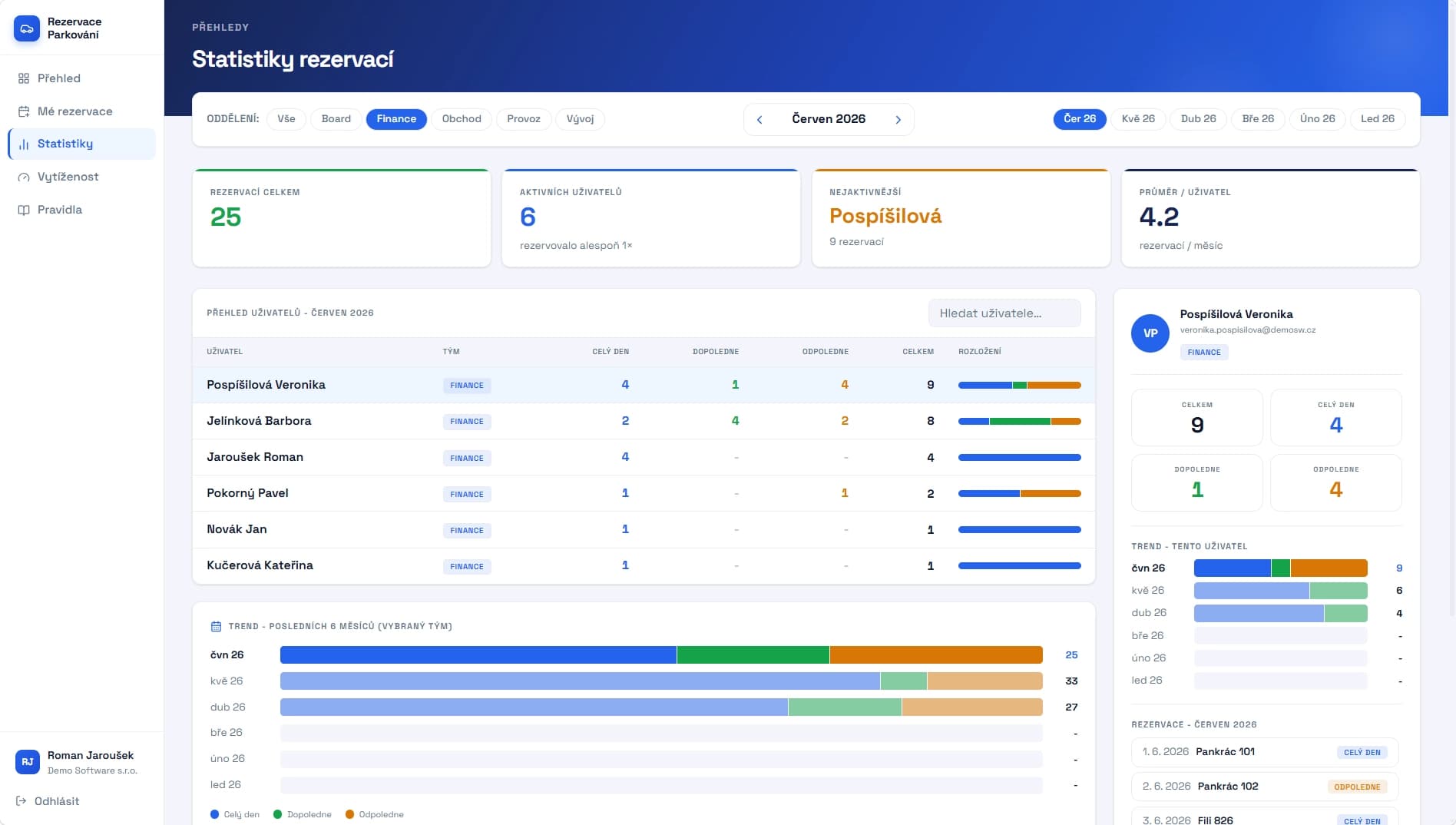Select the Vývoj department filter
The image size is (1456, 825).
tap(580, 119)
